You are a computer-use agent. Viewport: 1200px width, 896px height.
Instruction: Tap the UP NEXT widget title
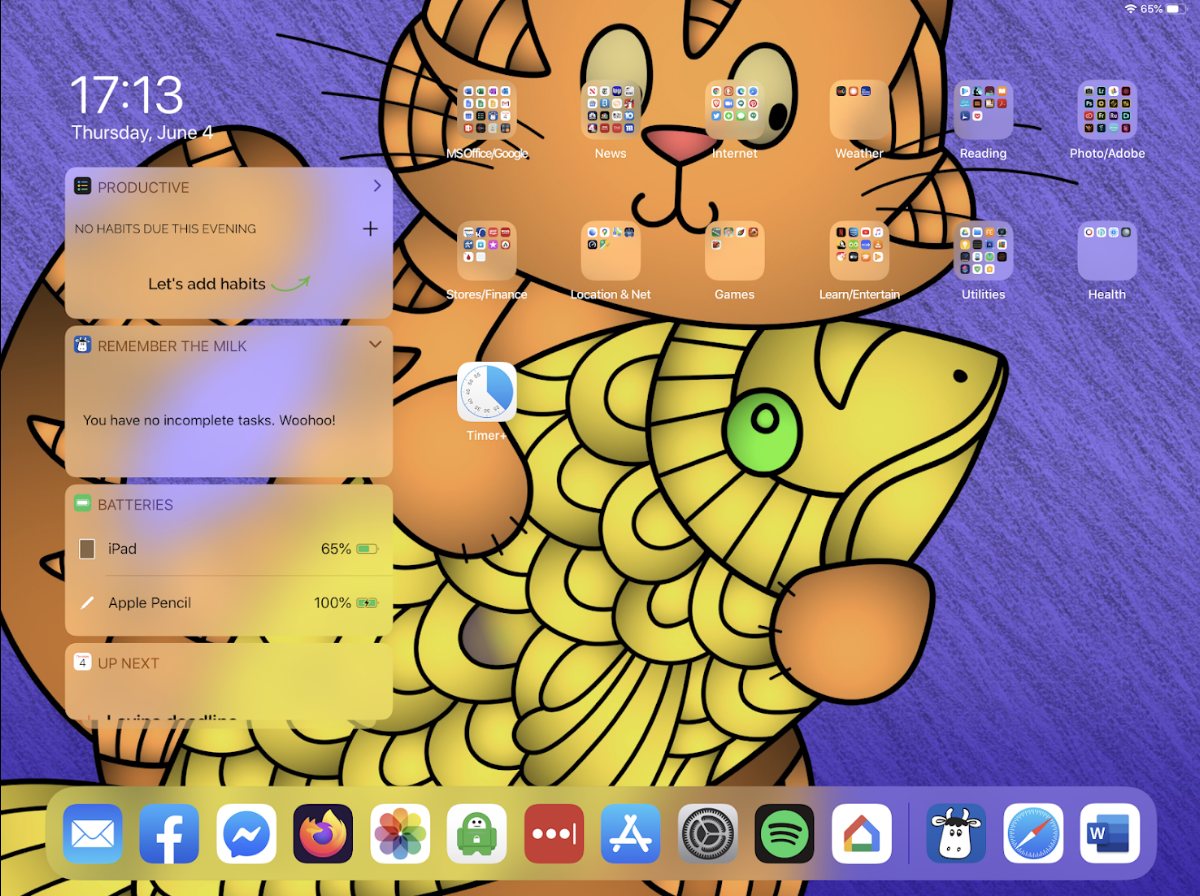click(128, 663)
